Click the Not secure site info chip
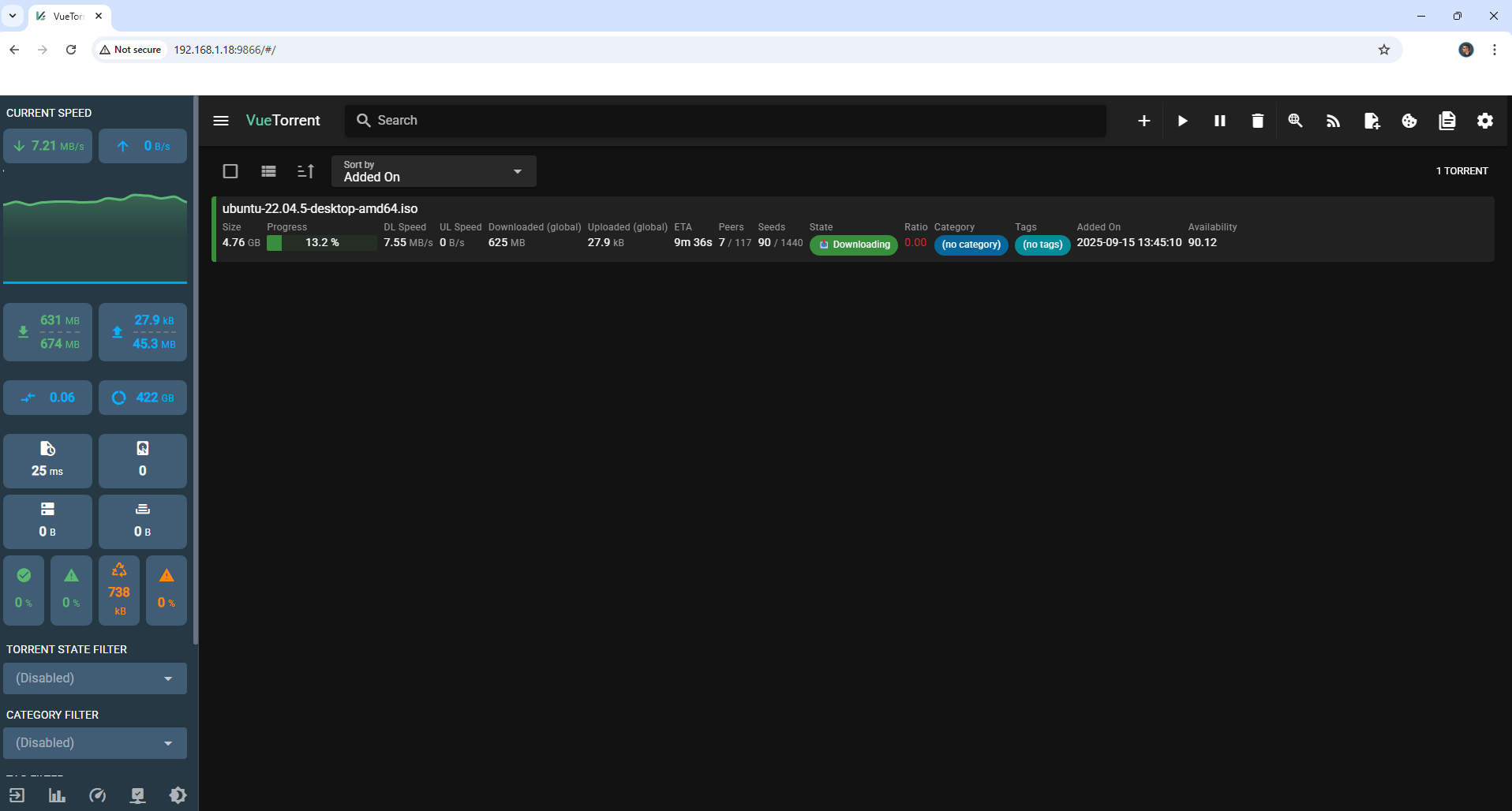1512x811 pixels. (131, 50)
